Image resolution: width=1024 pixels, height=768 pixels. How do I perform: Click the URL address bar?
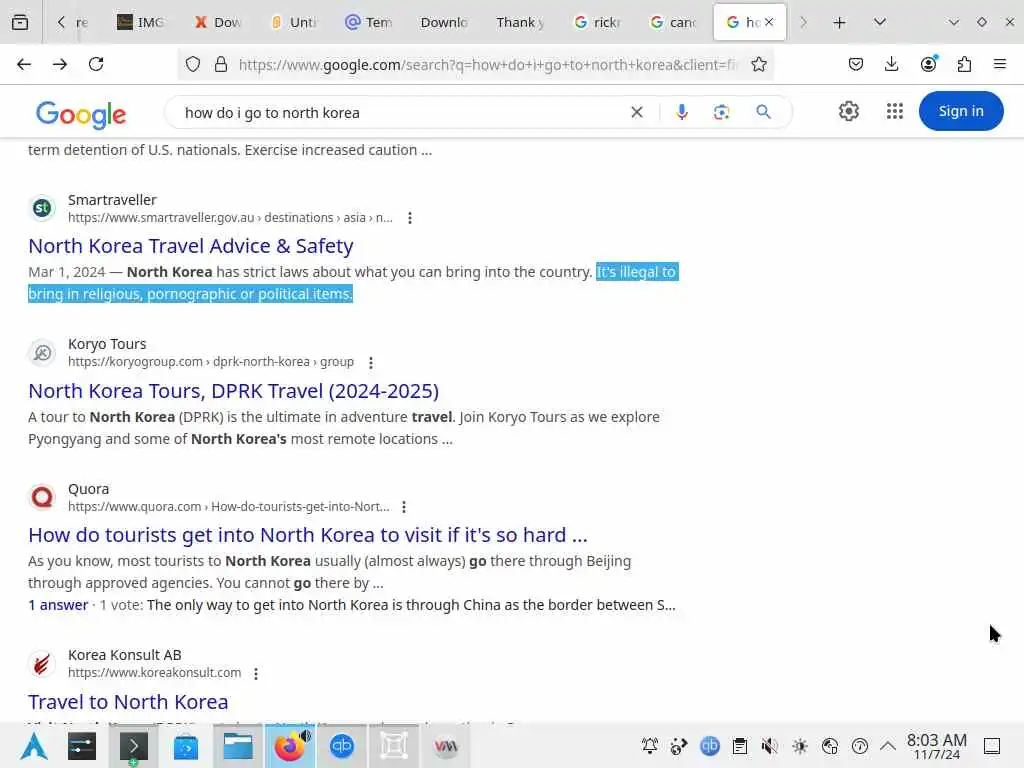(x=487, y=64)
